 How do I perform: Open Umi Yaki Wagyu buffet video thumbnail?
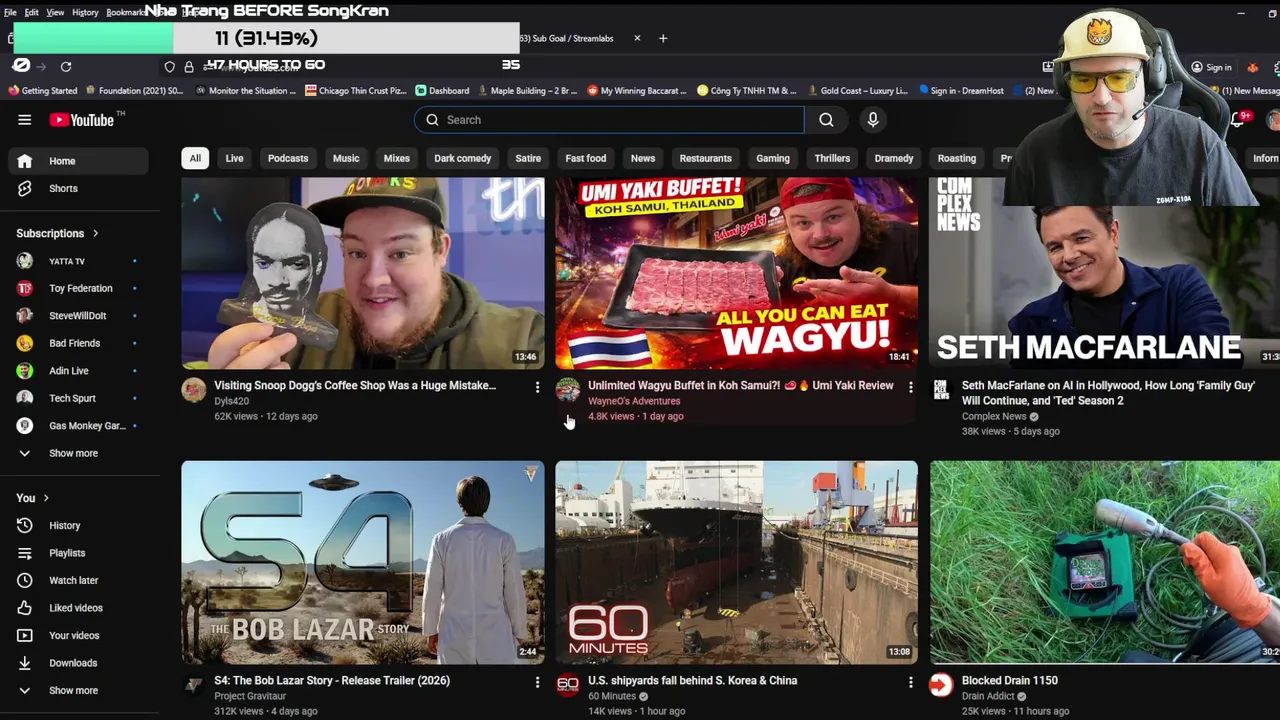[x=737, y=273]
